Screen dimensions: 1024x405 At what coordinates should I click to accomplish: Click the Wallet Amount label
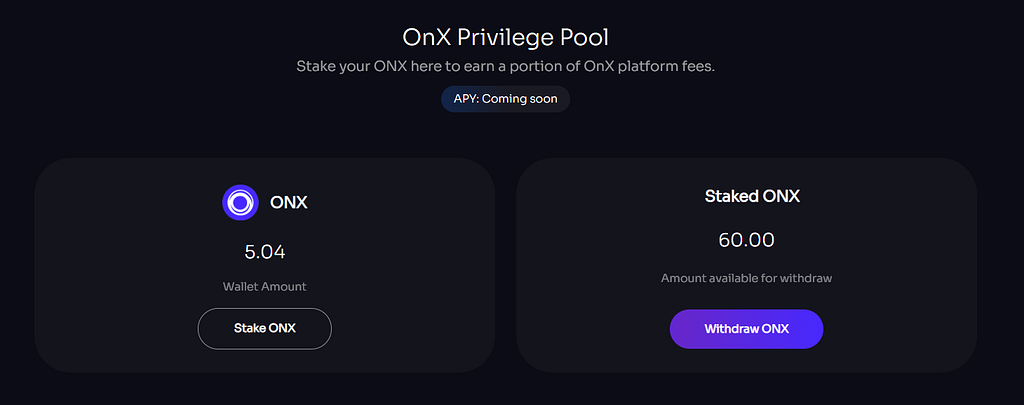tap(265, 286)
